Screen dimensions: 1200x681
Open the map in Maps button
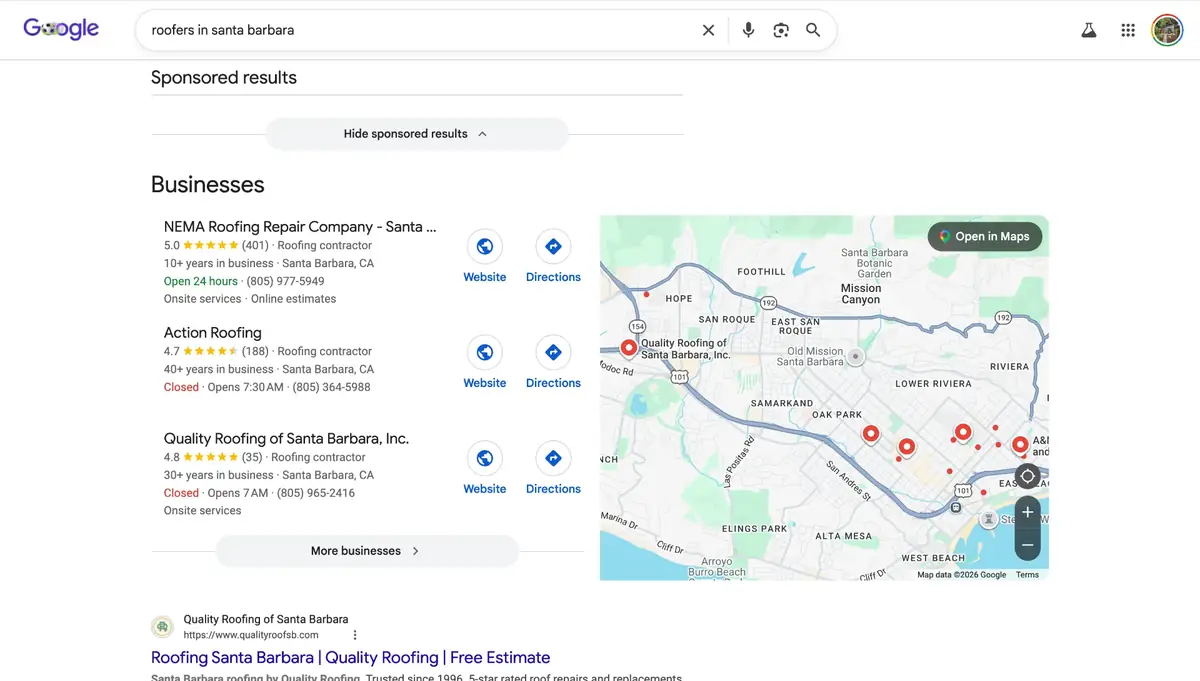[x=985, y=236]
